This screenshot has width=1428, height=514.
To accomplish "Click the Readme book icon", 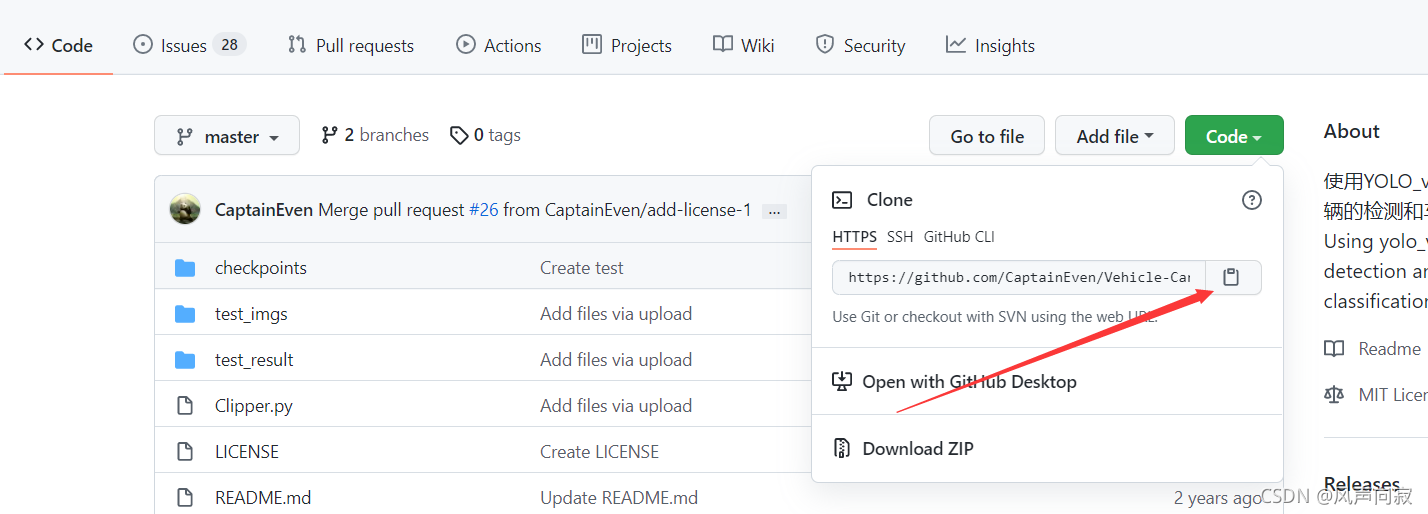I will click(x=1334, y=349).
